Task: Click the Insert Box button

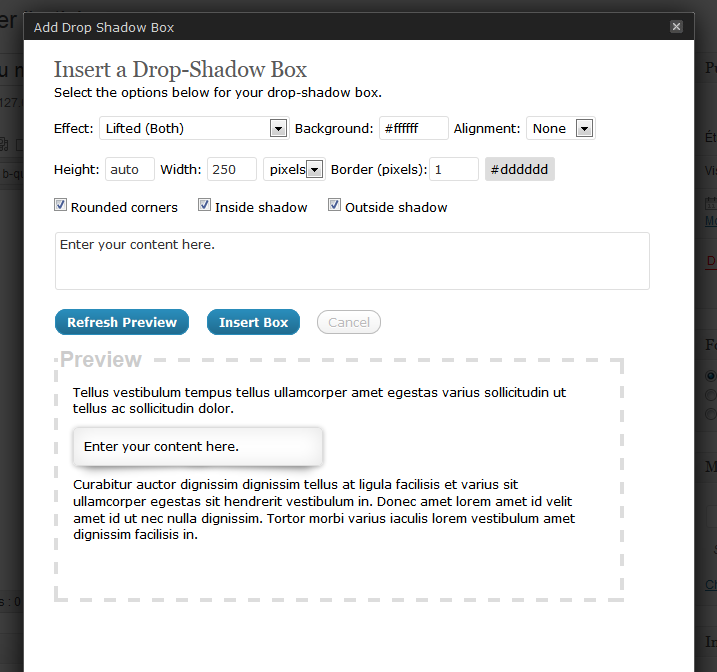Action: [x=253, y=322]
